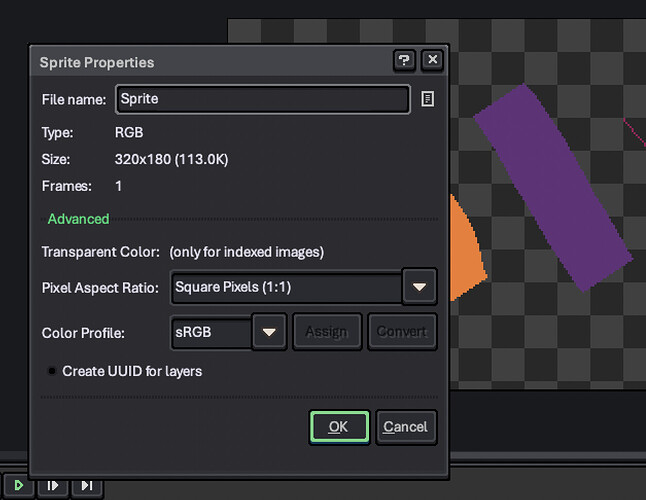
Task: Jump to the last frame button
Action: (87, 486)
